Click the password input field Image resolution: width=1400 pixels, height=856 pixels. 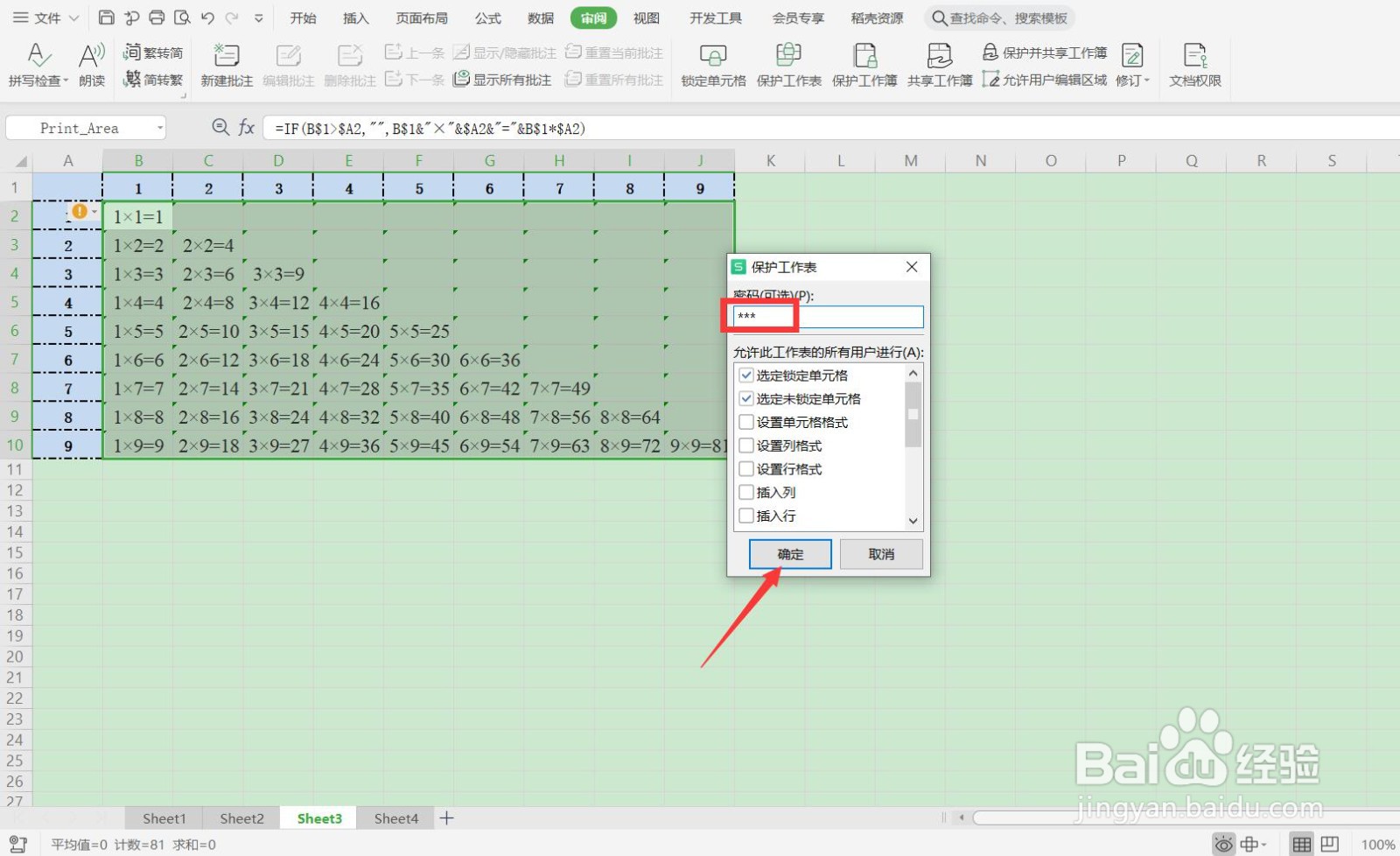828,317
